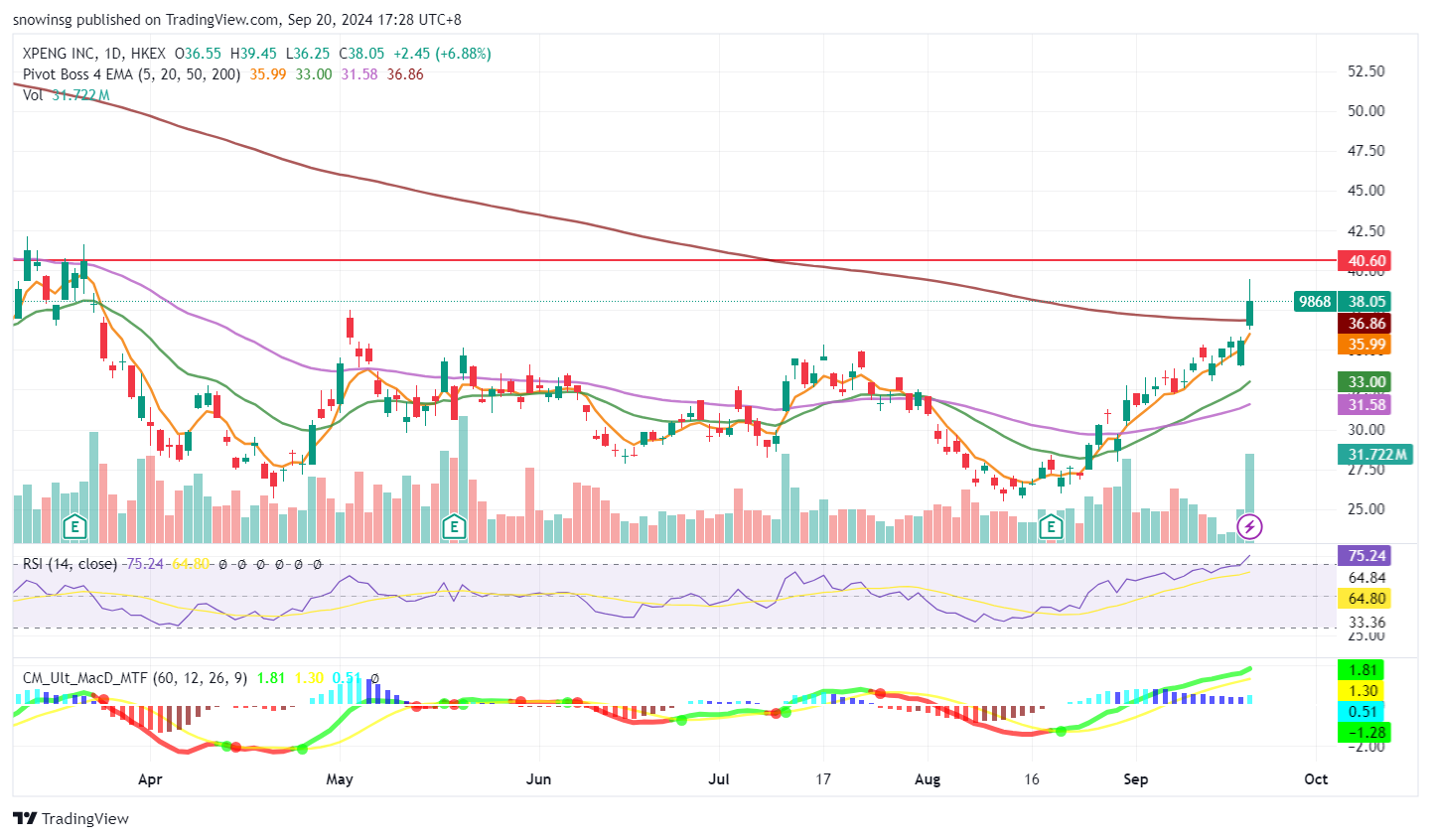Select the red horizontal resistance line at 40.60
The image size is (1431, 840).
[x=675, y=260]
